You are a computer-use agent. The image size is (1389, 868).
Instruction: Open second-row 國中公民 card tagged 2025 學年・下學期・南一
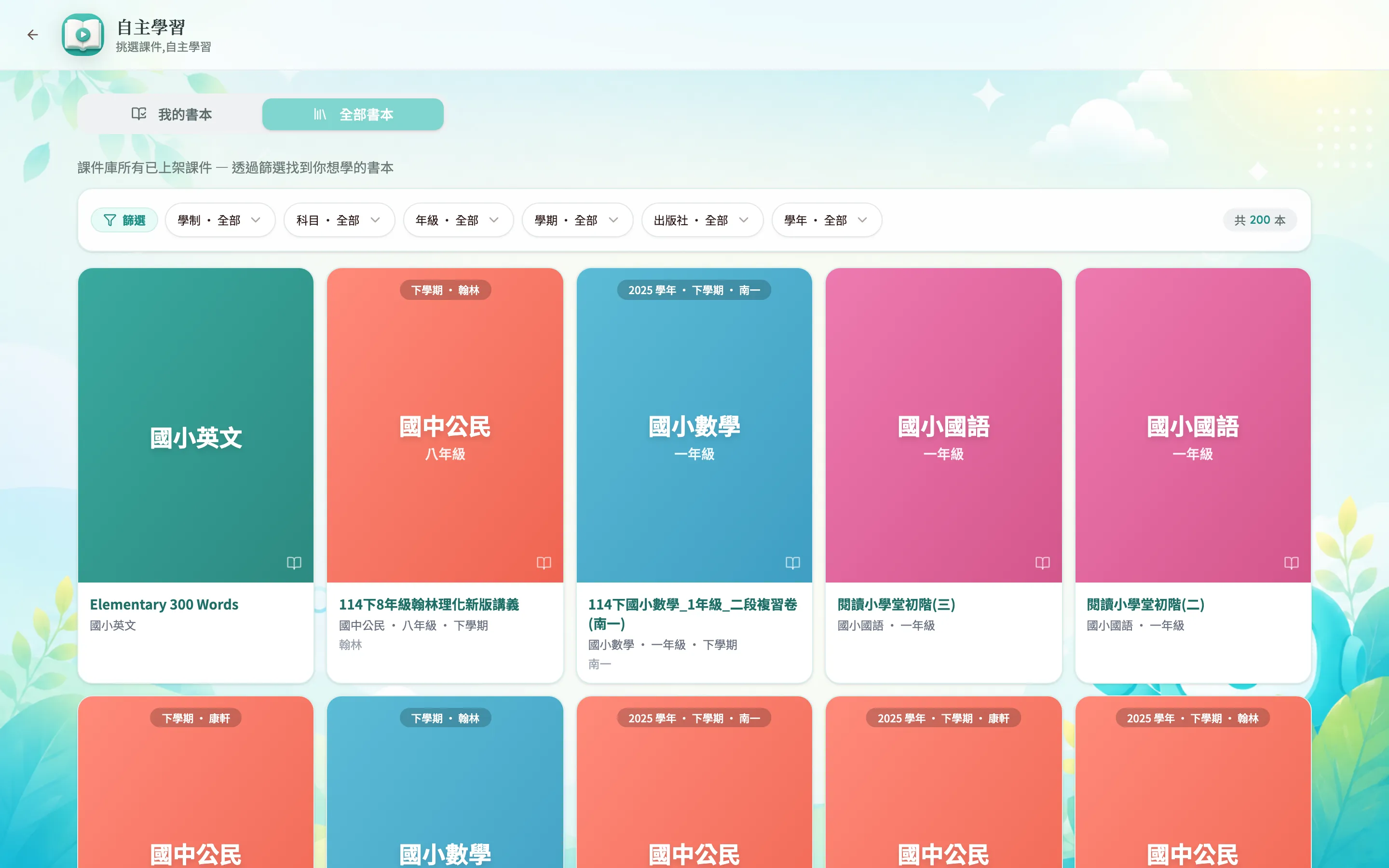694,782
